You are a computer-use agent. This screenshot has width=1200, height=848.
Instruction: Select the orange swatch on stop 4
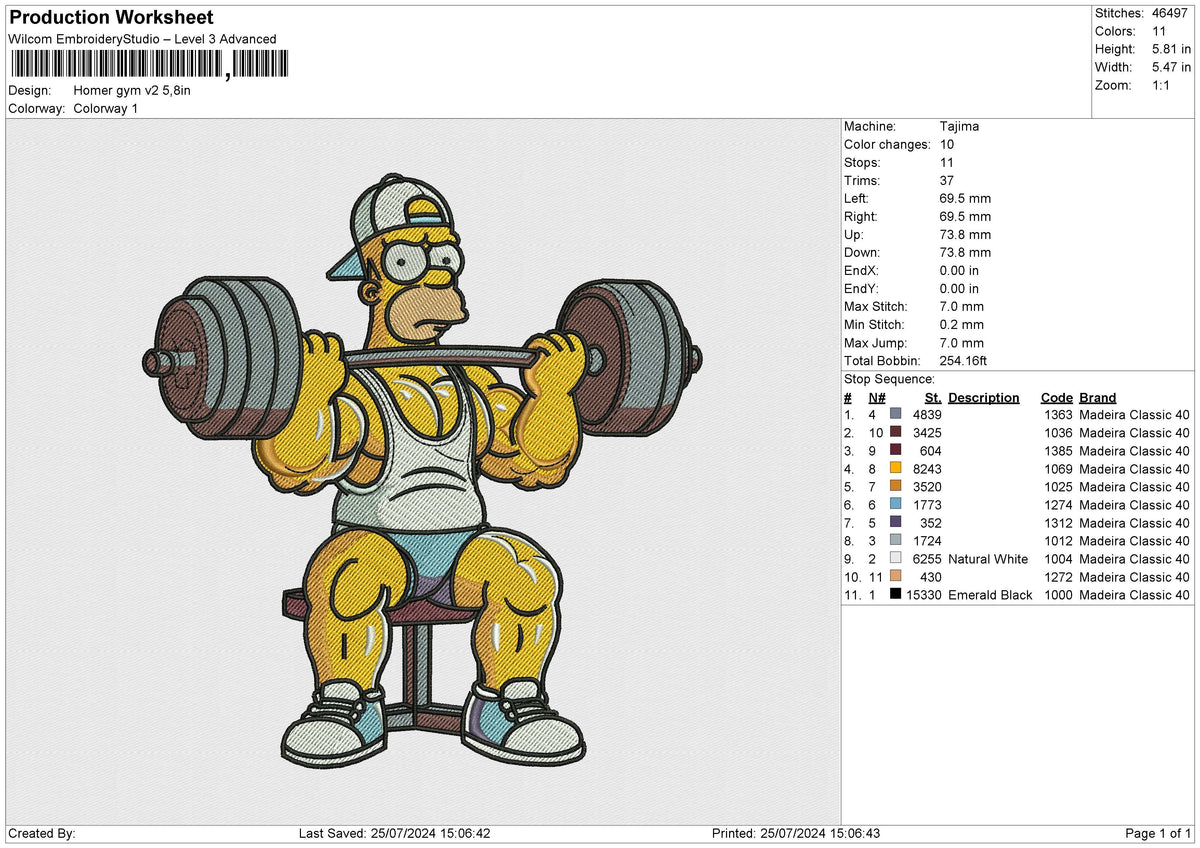[x=896, y=469]
